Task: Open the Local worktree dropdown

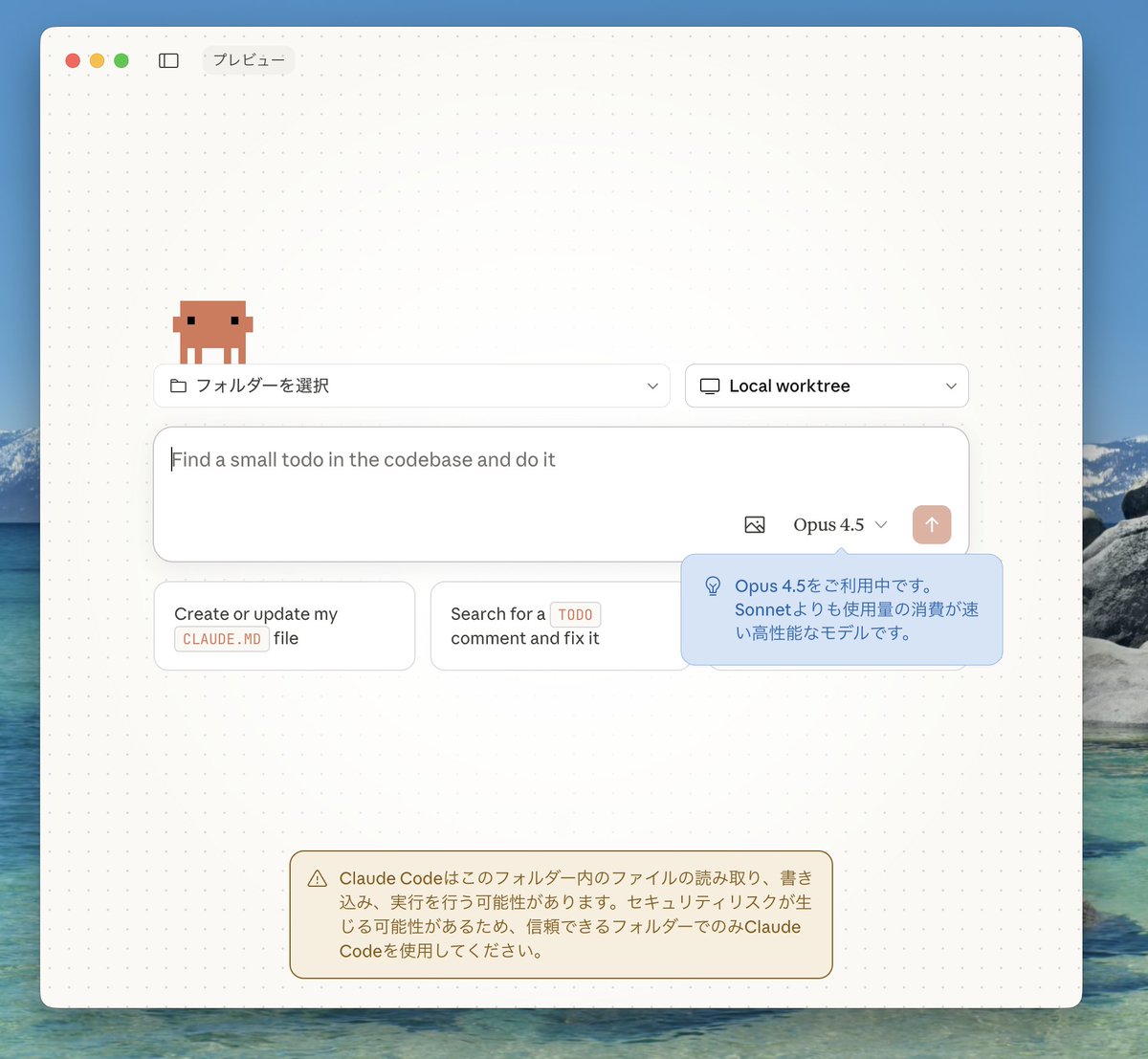Action: coord(827,386)
